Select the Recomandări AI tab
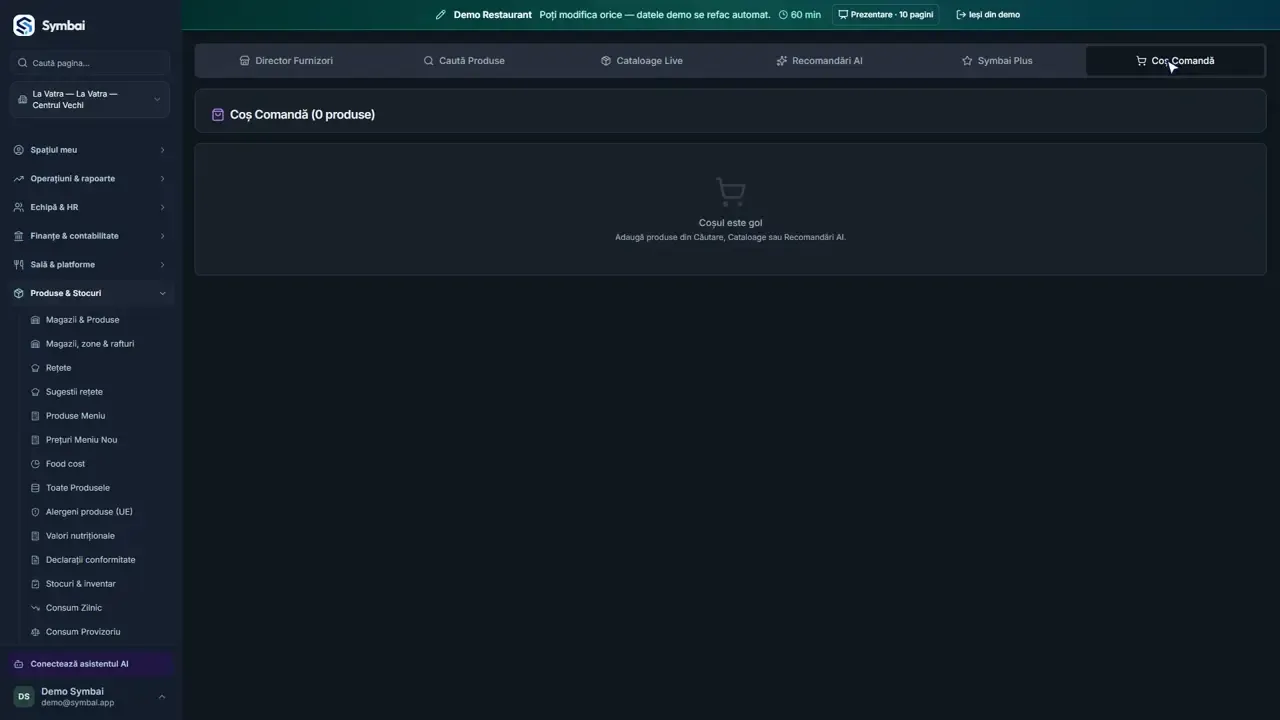 click(819, 61)
